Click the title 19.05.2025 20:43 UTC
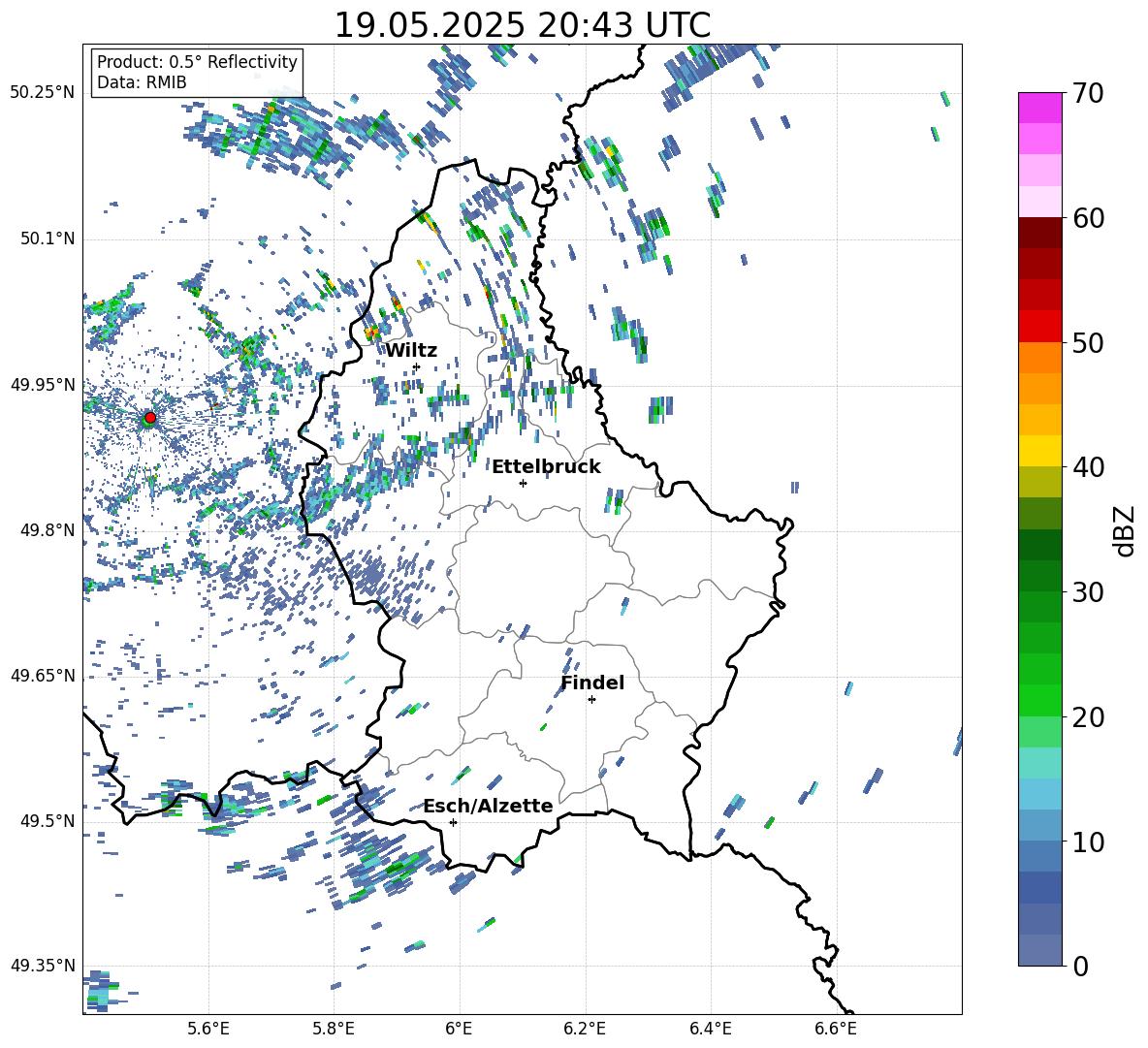 click(x=522, y=25)
